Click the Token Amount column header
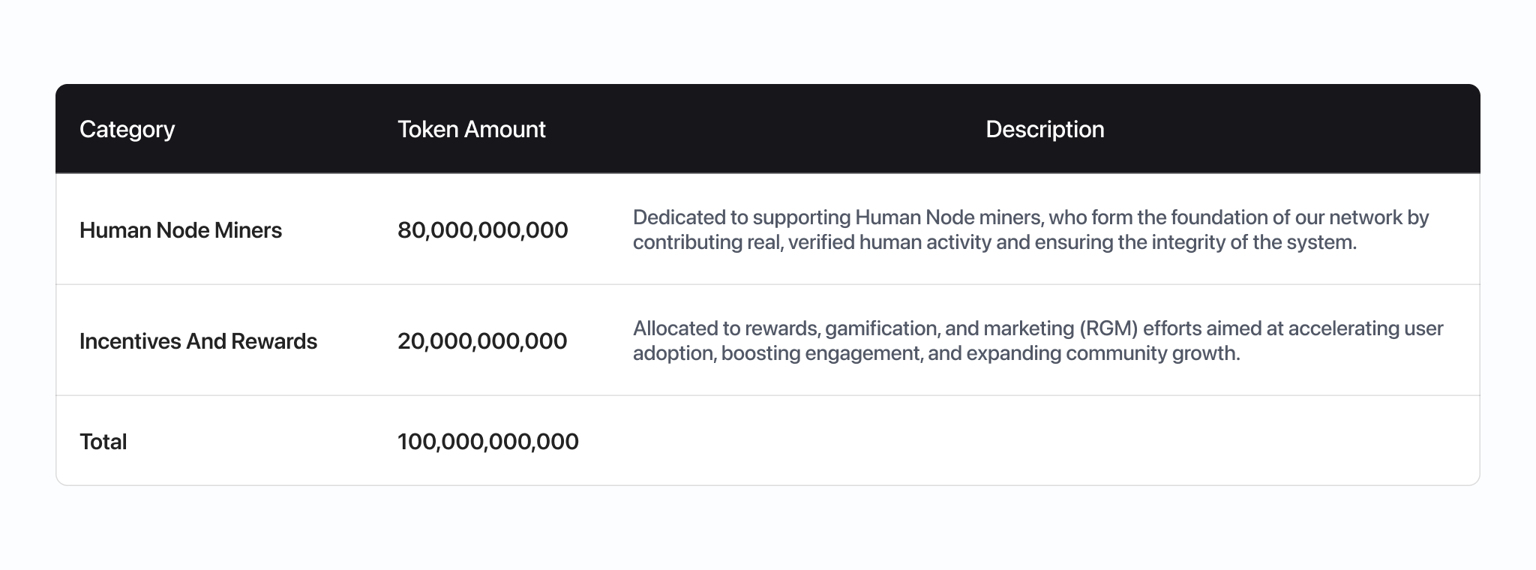This screenshot has height=570, width=1536. click(x=471, y=129)
